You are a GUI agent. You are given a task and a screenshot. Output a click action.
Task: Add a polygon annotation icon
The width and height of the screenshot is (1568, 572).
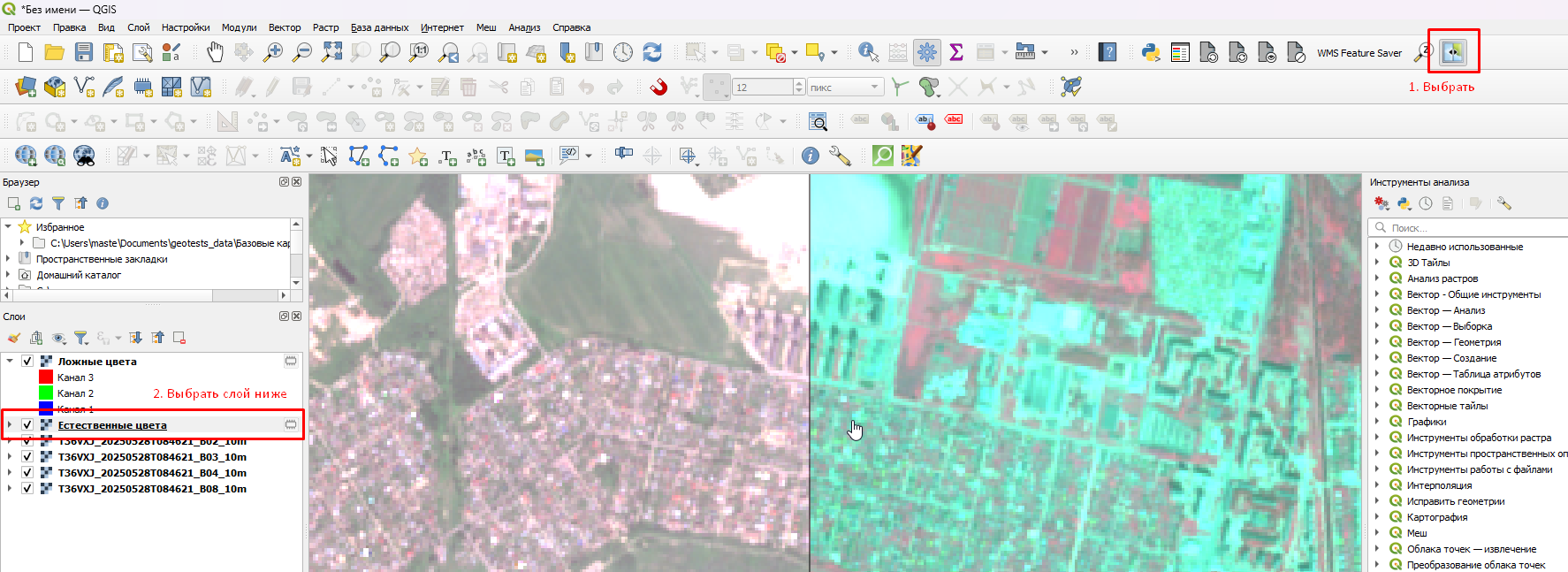tap(359, 156)
